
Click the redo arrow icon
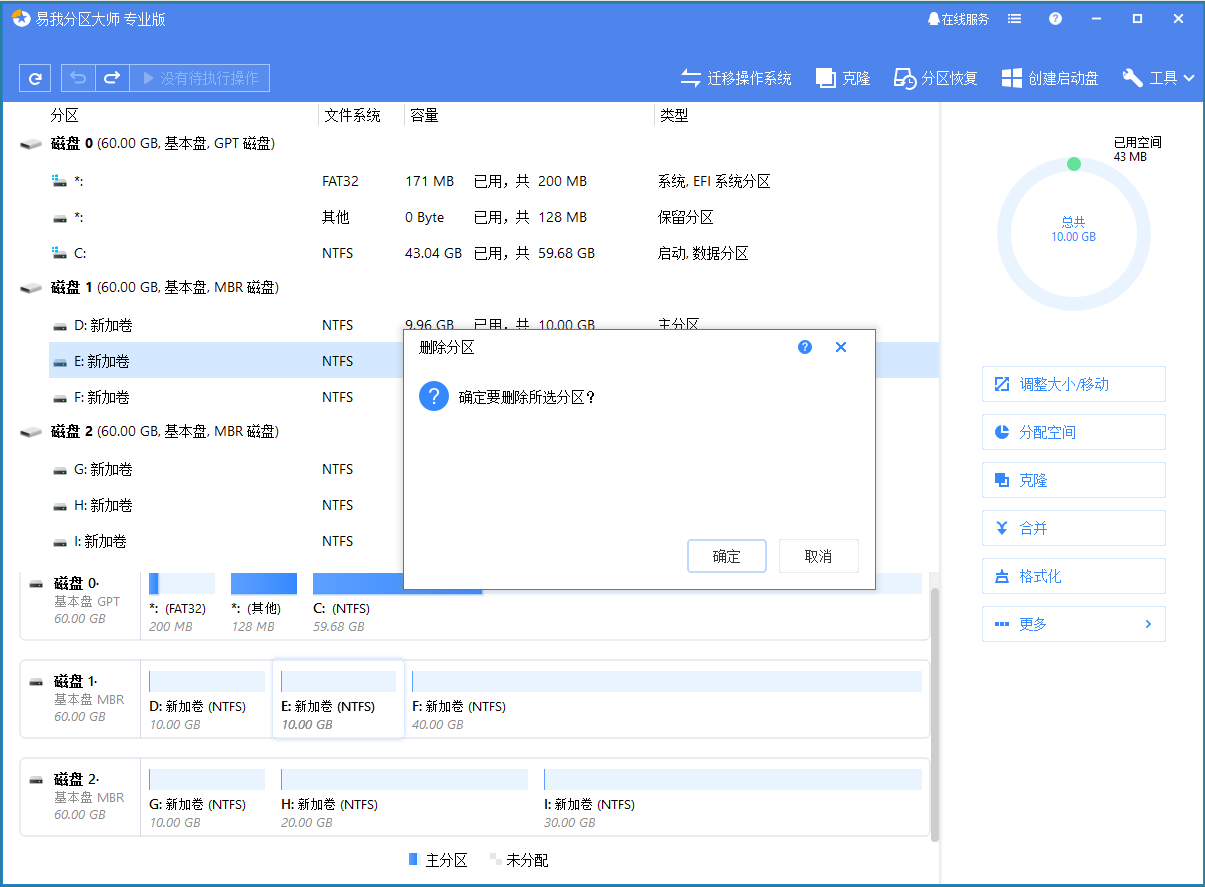112,77
